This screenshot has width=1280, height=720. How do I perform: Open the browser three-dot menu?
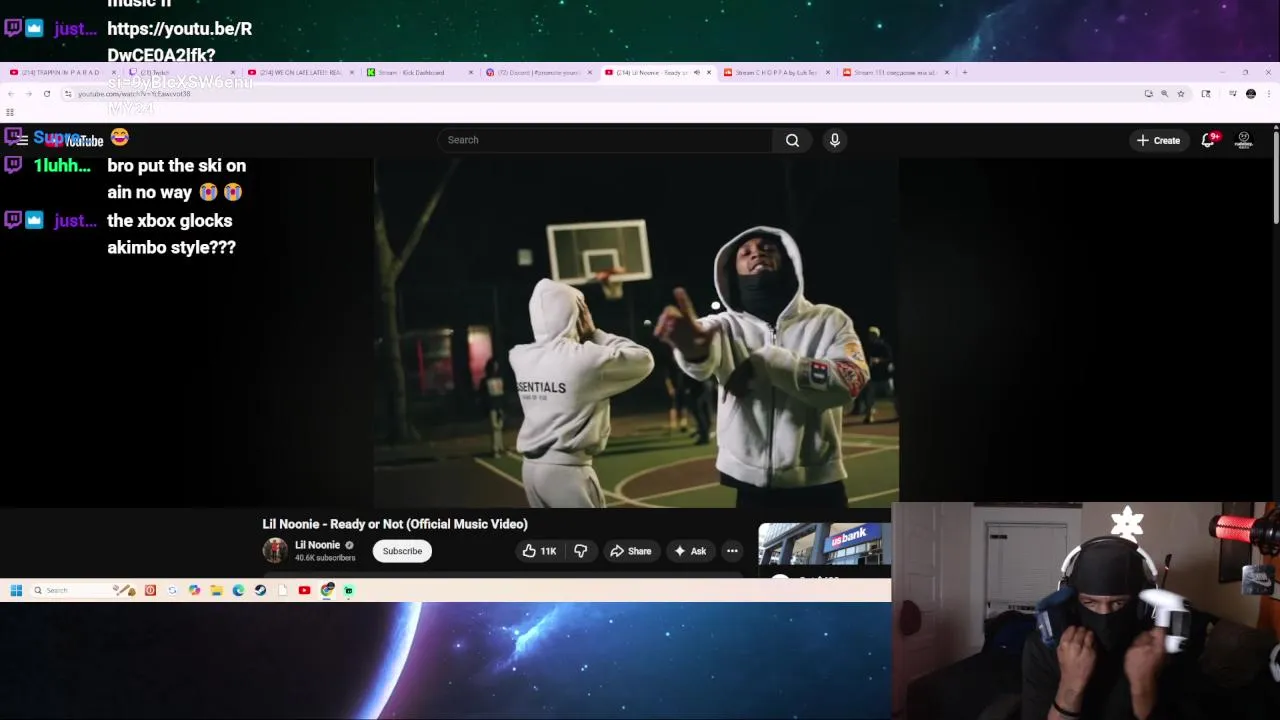[1268, 93]
